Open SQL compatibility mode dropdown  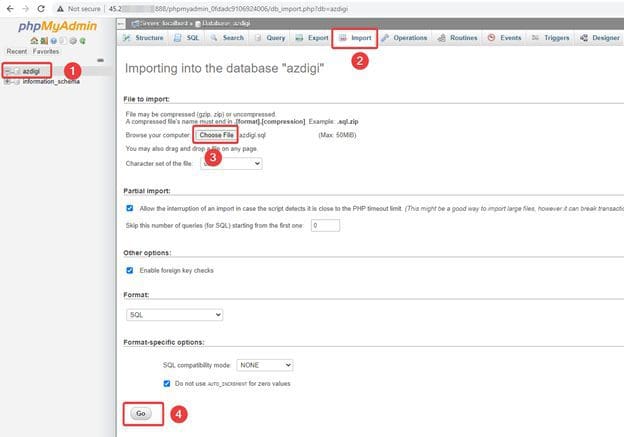tap(265, 365)
